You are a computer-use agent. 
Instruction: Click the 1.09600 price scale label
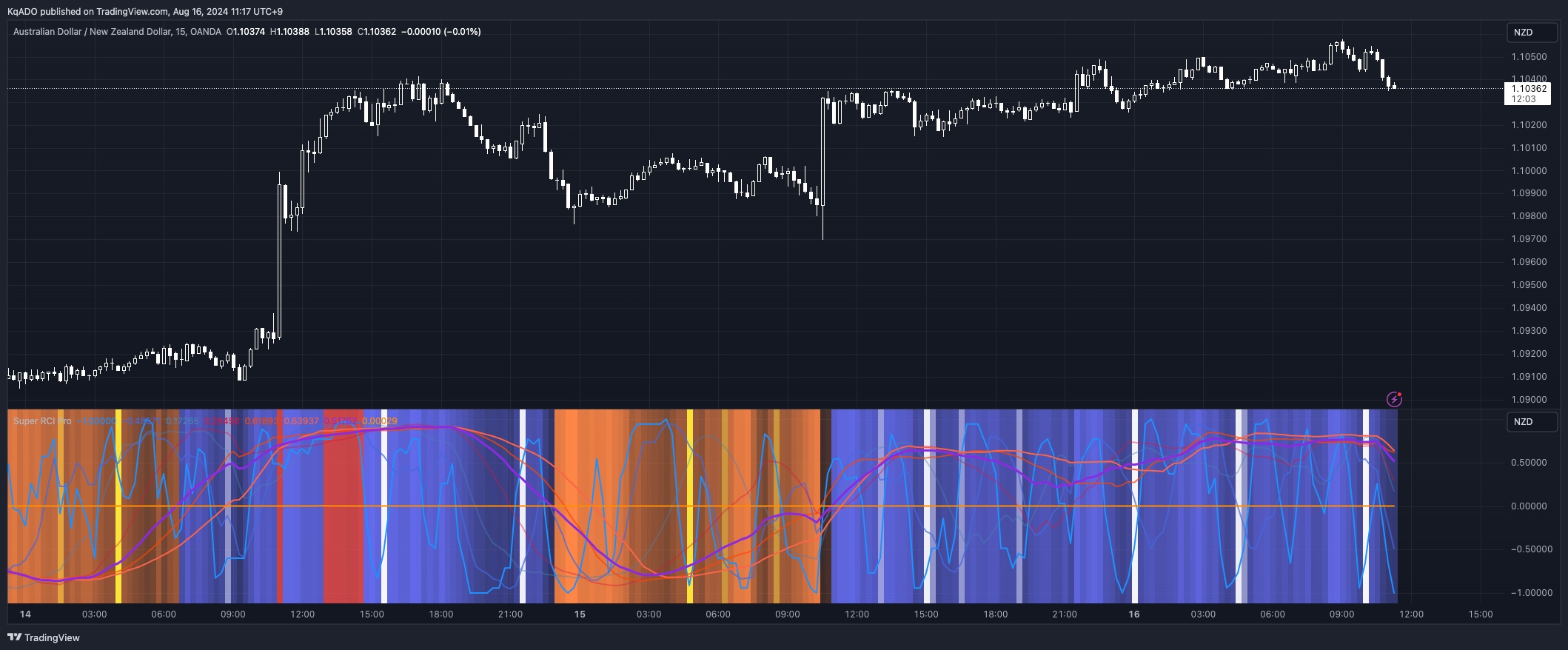[1529, 262]
